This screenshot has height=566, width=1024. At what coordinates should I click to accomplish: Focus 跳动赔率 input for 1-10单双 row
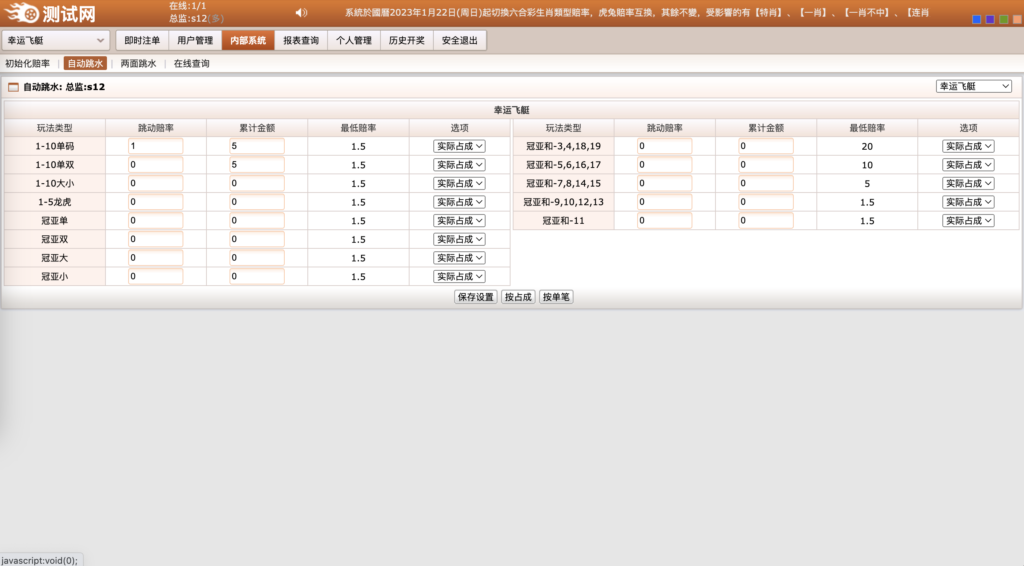coord(155,165)
